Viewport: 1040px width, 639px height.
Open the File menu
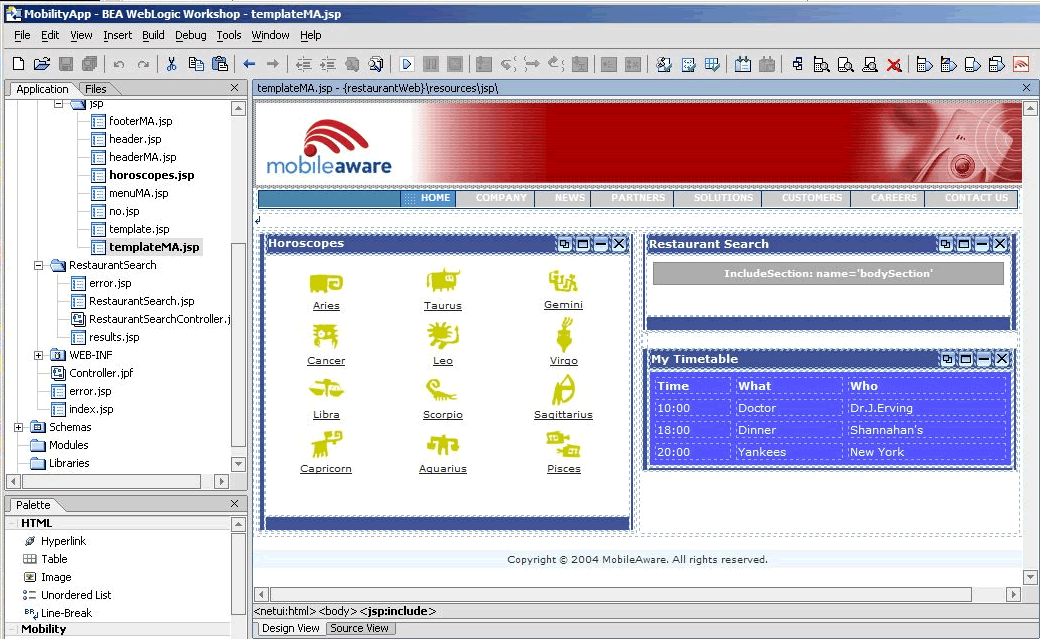[x=22, y=35]
